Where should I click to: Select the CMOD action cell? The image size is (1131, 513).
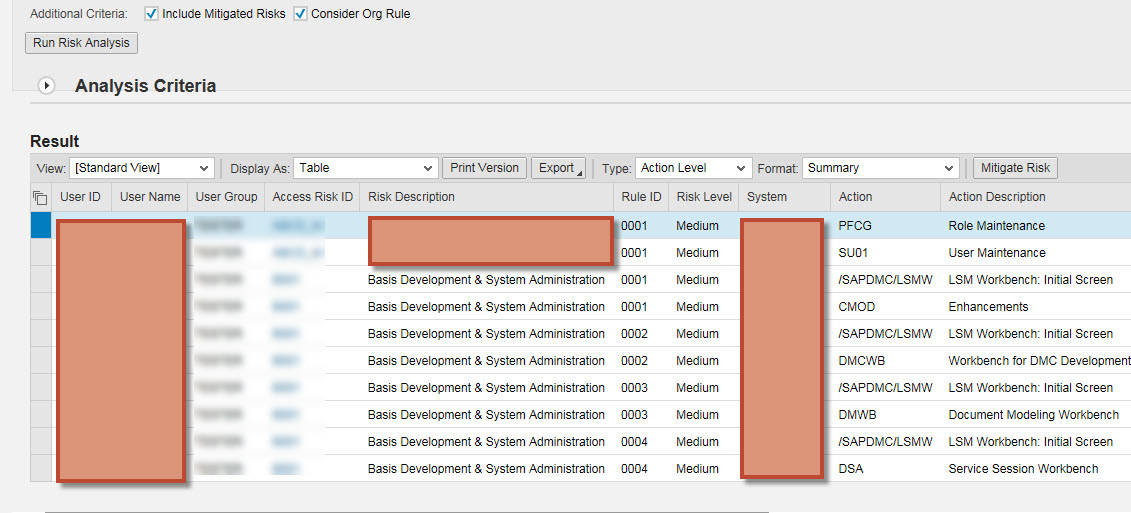pos(886,307)
